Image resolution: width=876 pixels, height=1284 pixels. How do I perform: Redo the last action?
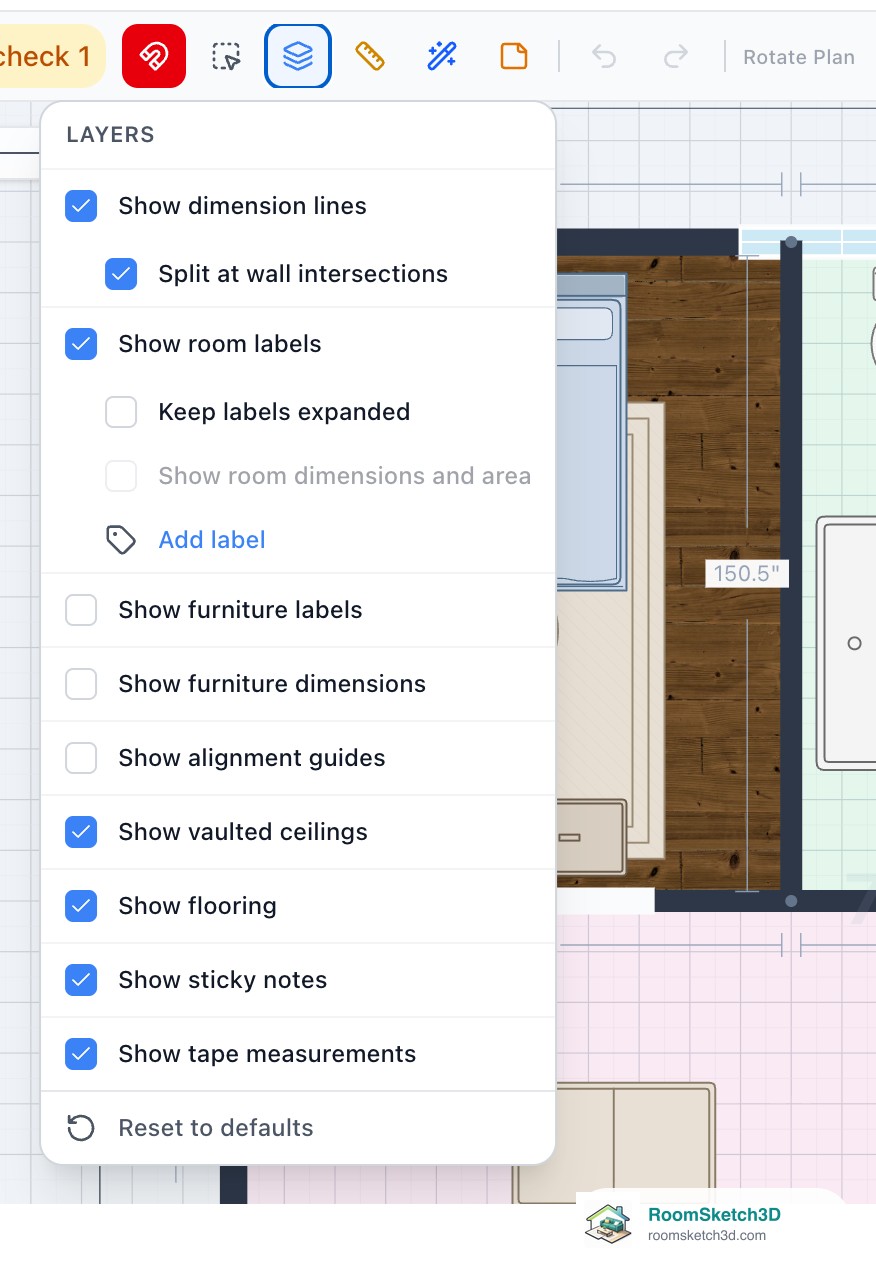pos(676,56)
